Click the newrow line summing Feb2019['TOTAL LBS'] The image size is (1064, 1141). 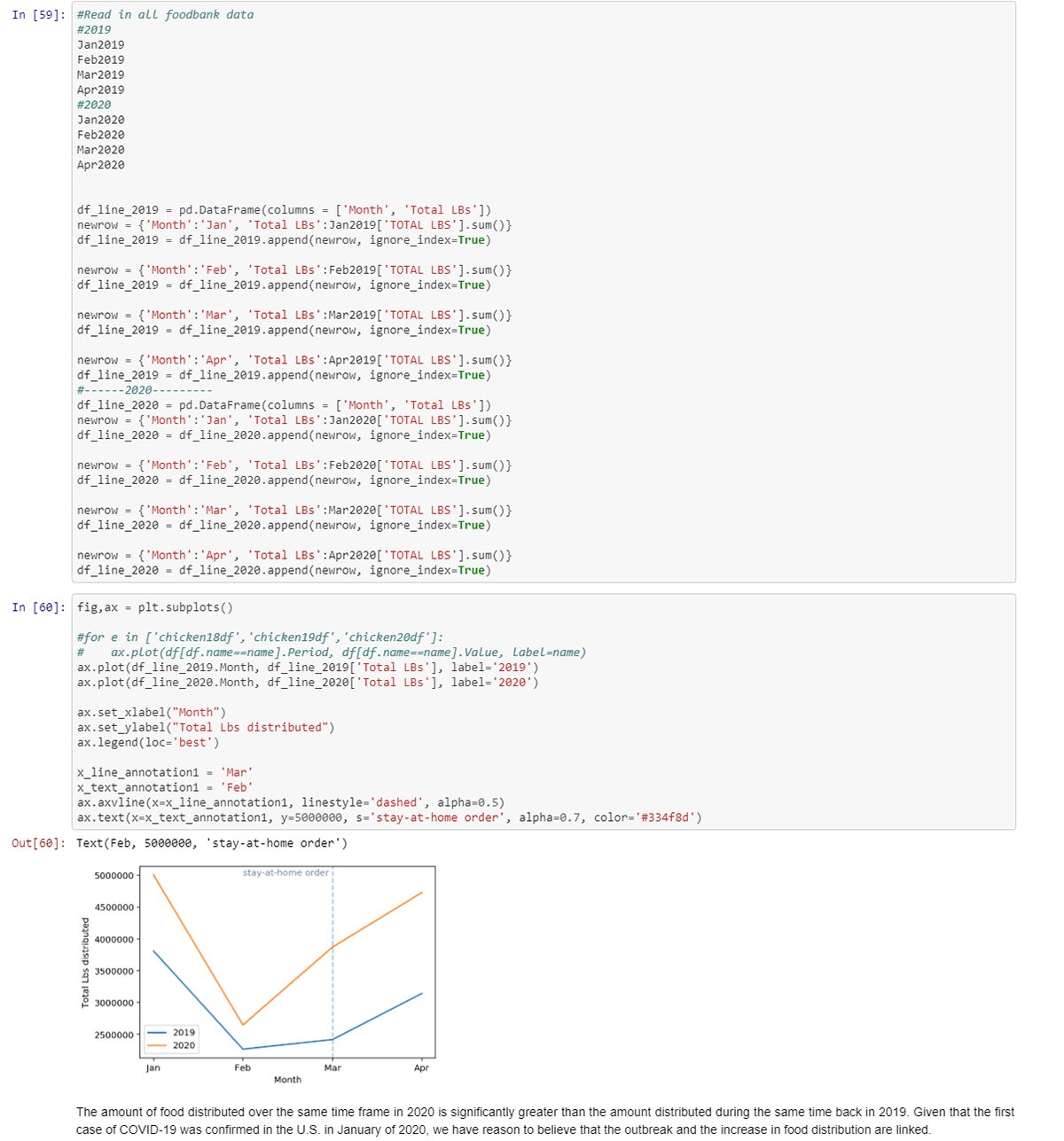[294, 270]
